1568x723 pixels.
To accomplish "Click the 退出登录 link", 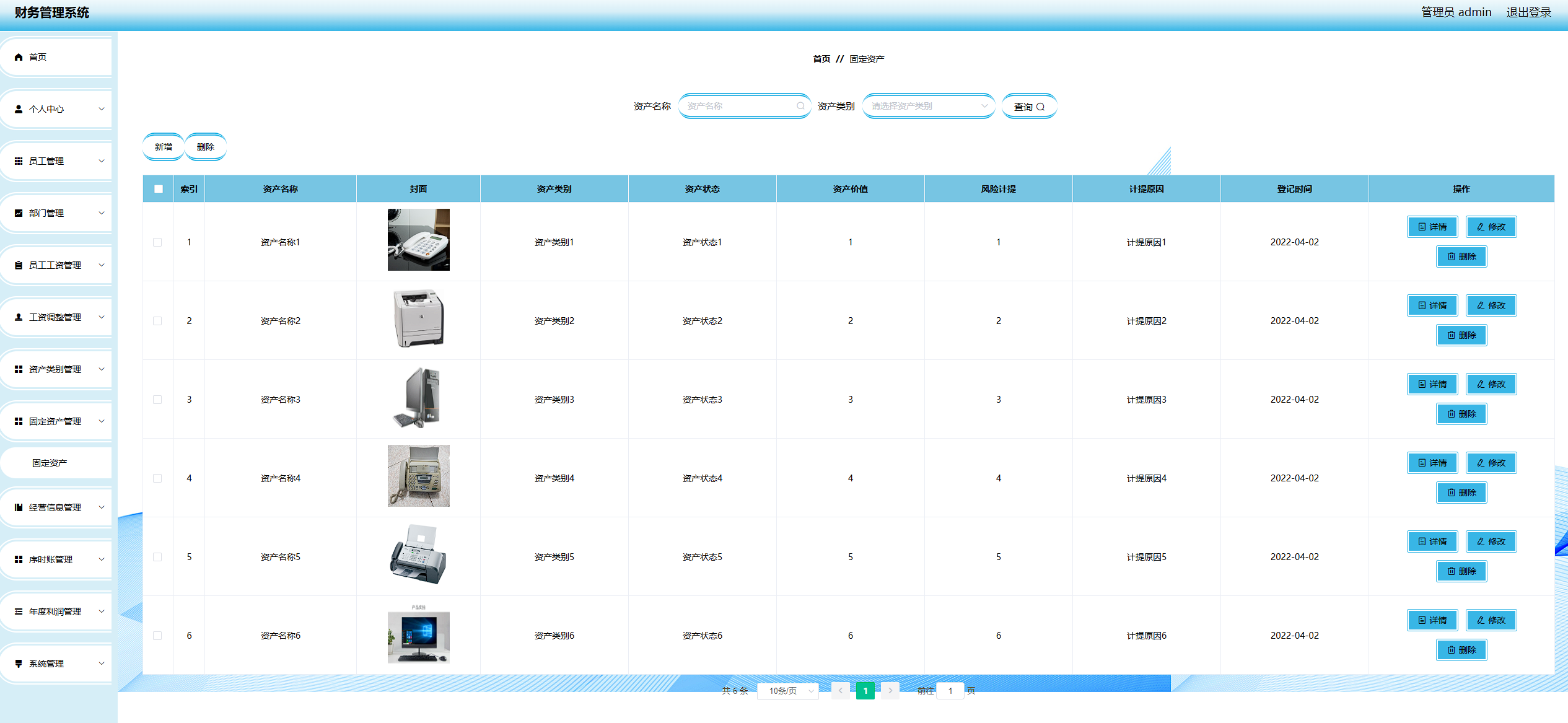I will pyautogui.click(x=1528, y=12).
